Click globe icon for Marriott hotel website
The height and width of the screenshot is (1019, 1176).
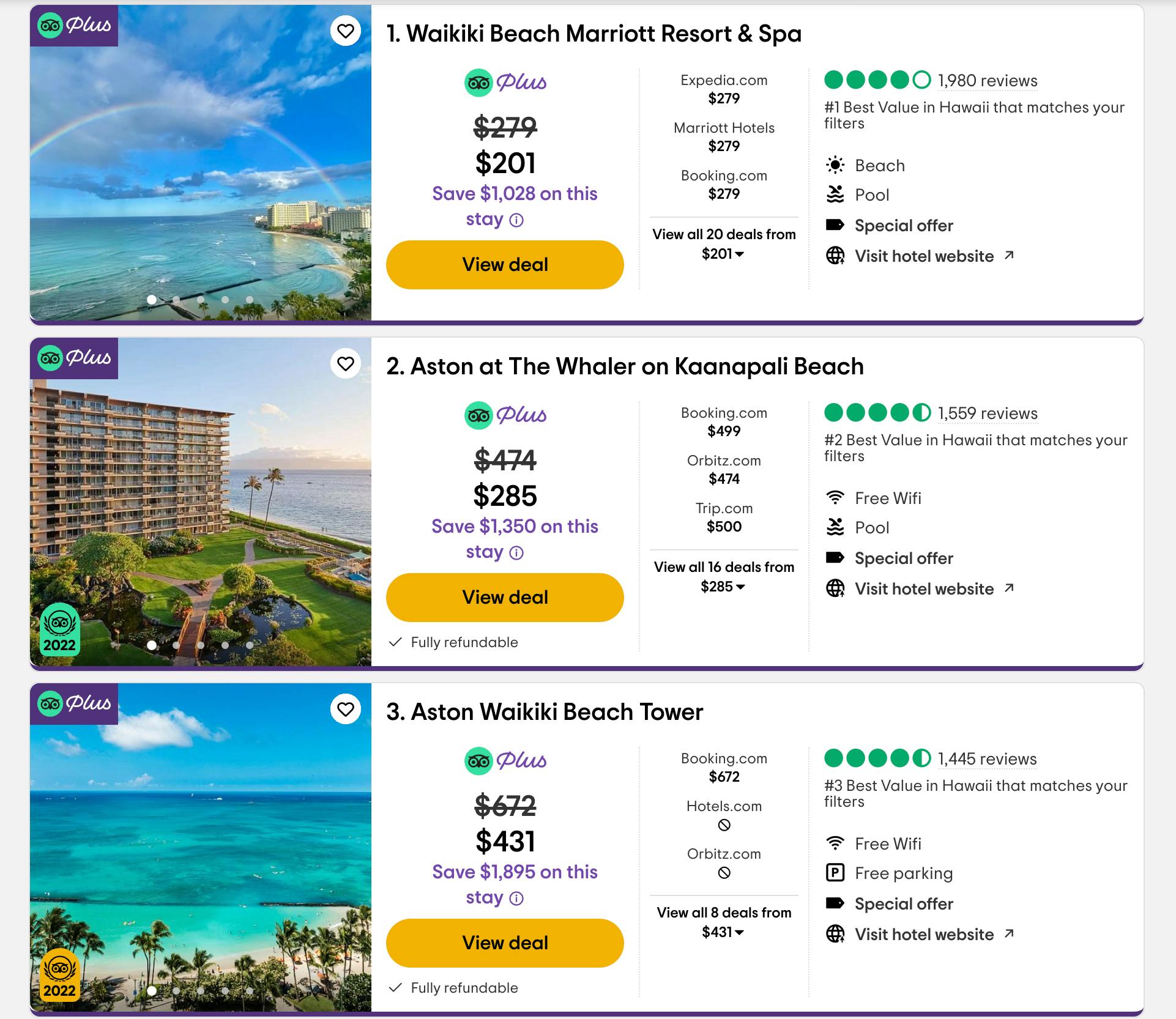pos(835,256)
